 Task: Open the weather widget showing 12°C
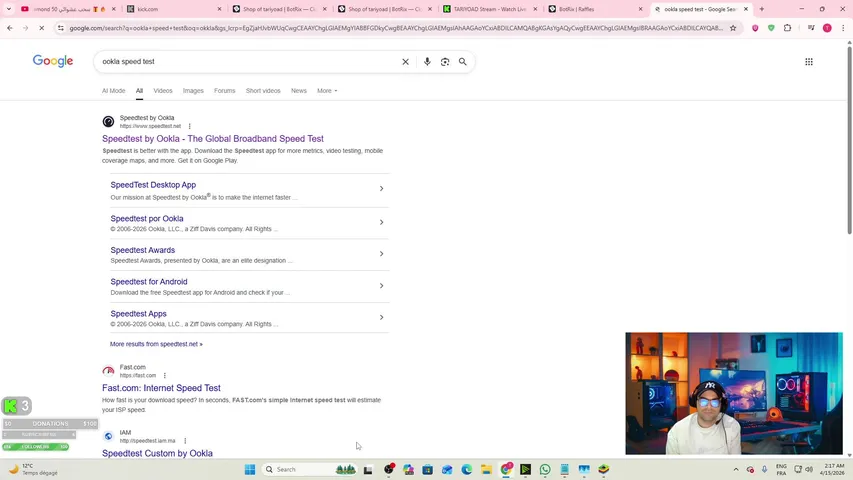pos(34,470)
